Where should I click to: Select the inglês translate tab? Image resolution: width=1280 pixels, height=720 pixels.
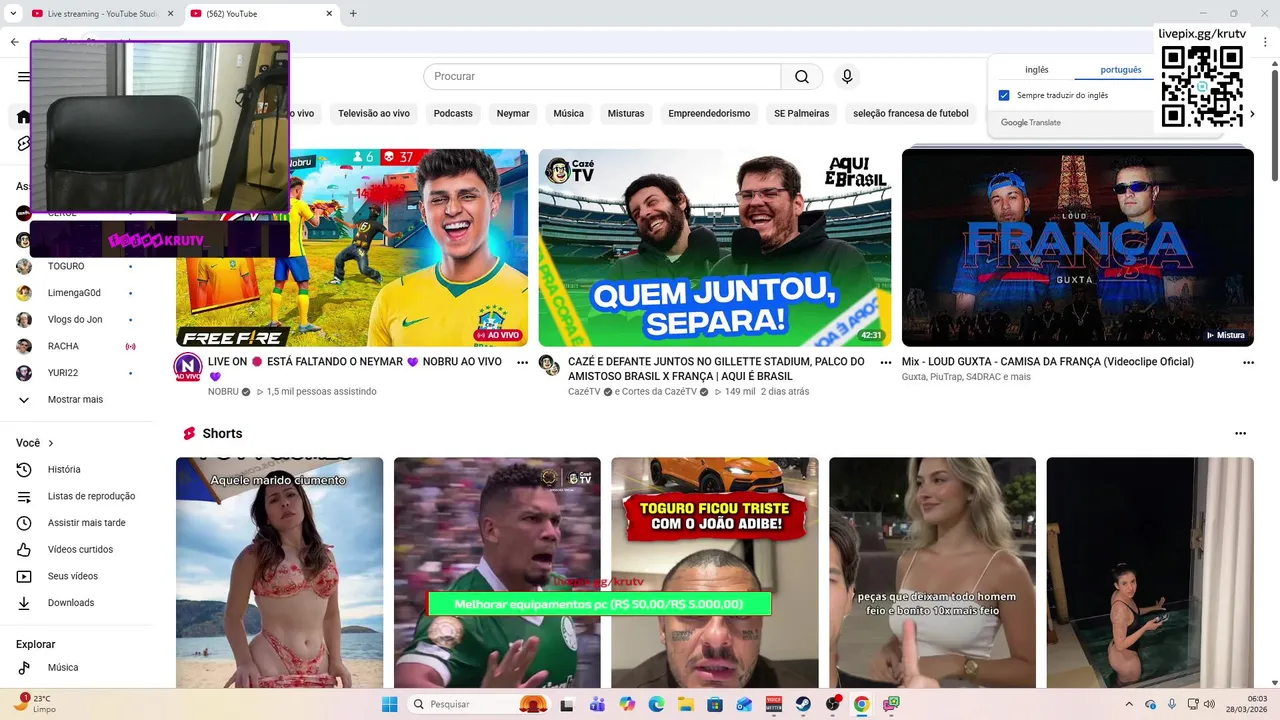pyautogui.click(x=1036, y=70)
